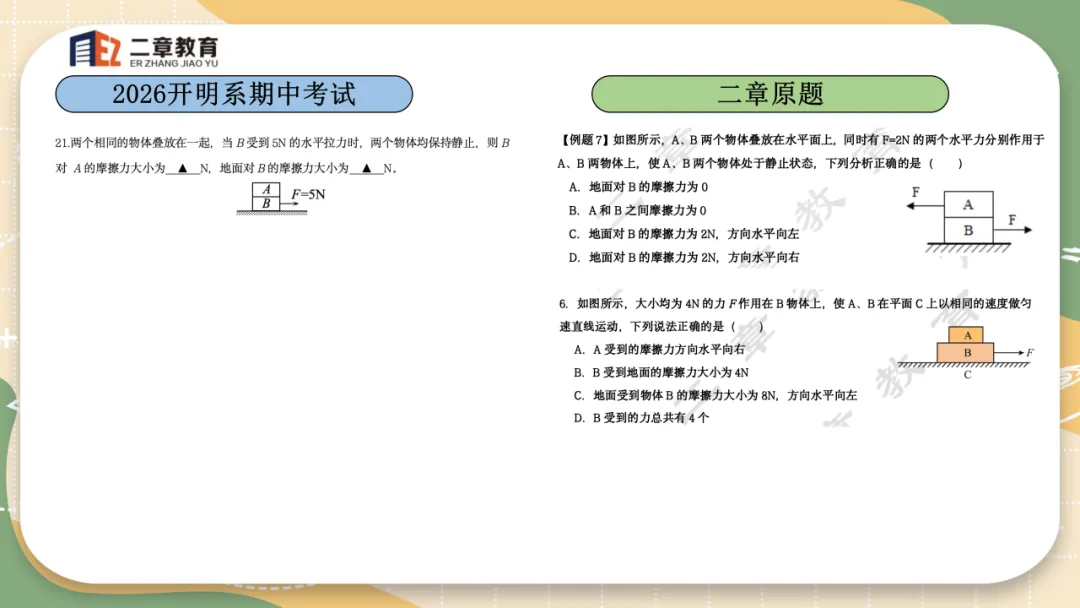Screen dimensions: 1080x608
Task: Select block B in the 例题7 diagram
Action: pyautogui.click(x=968, y=229)
